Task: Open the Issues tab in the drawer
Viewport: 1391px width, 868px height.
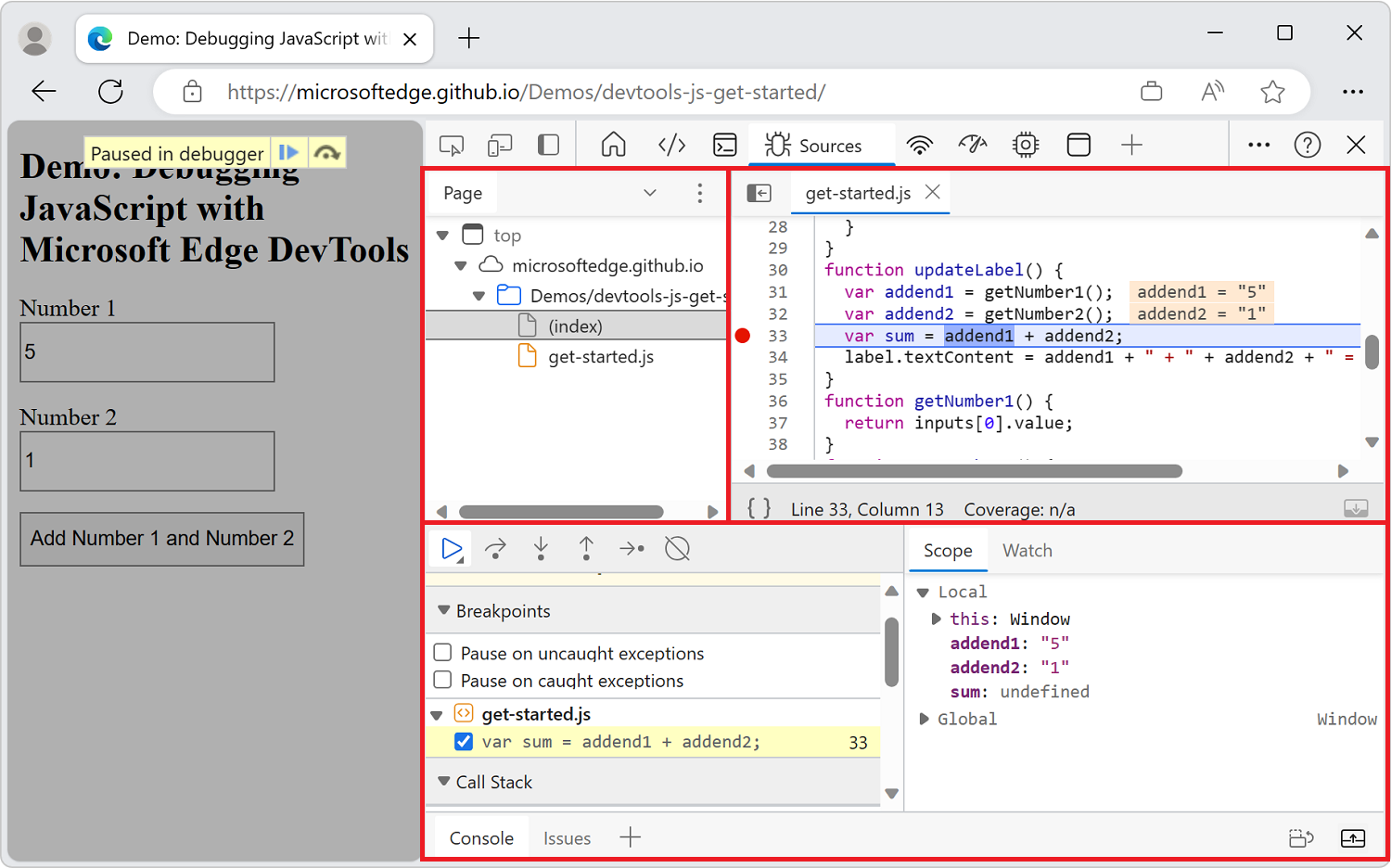Action: (567, 837)
